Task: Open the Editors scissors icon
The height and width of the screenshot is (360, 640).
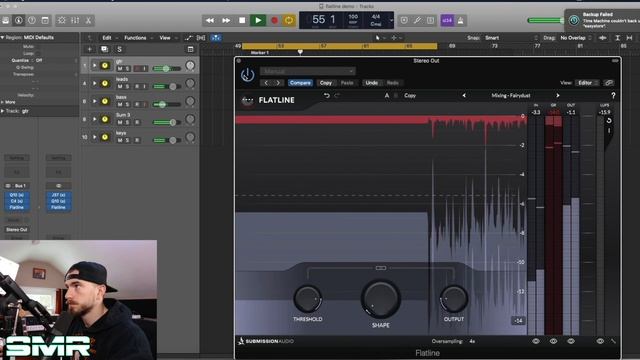Action: [x=88, y=20]
